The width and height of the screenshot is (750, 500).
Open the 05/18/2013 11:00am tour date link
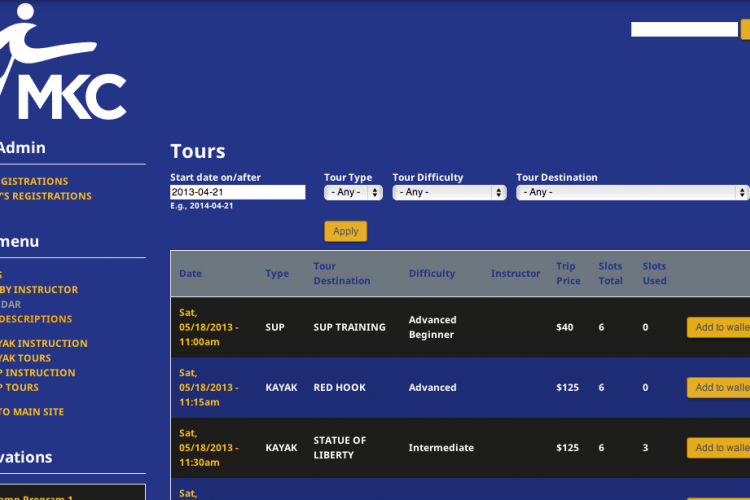(x=208, y=327)
